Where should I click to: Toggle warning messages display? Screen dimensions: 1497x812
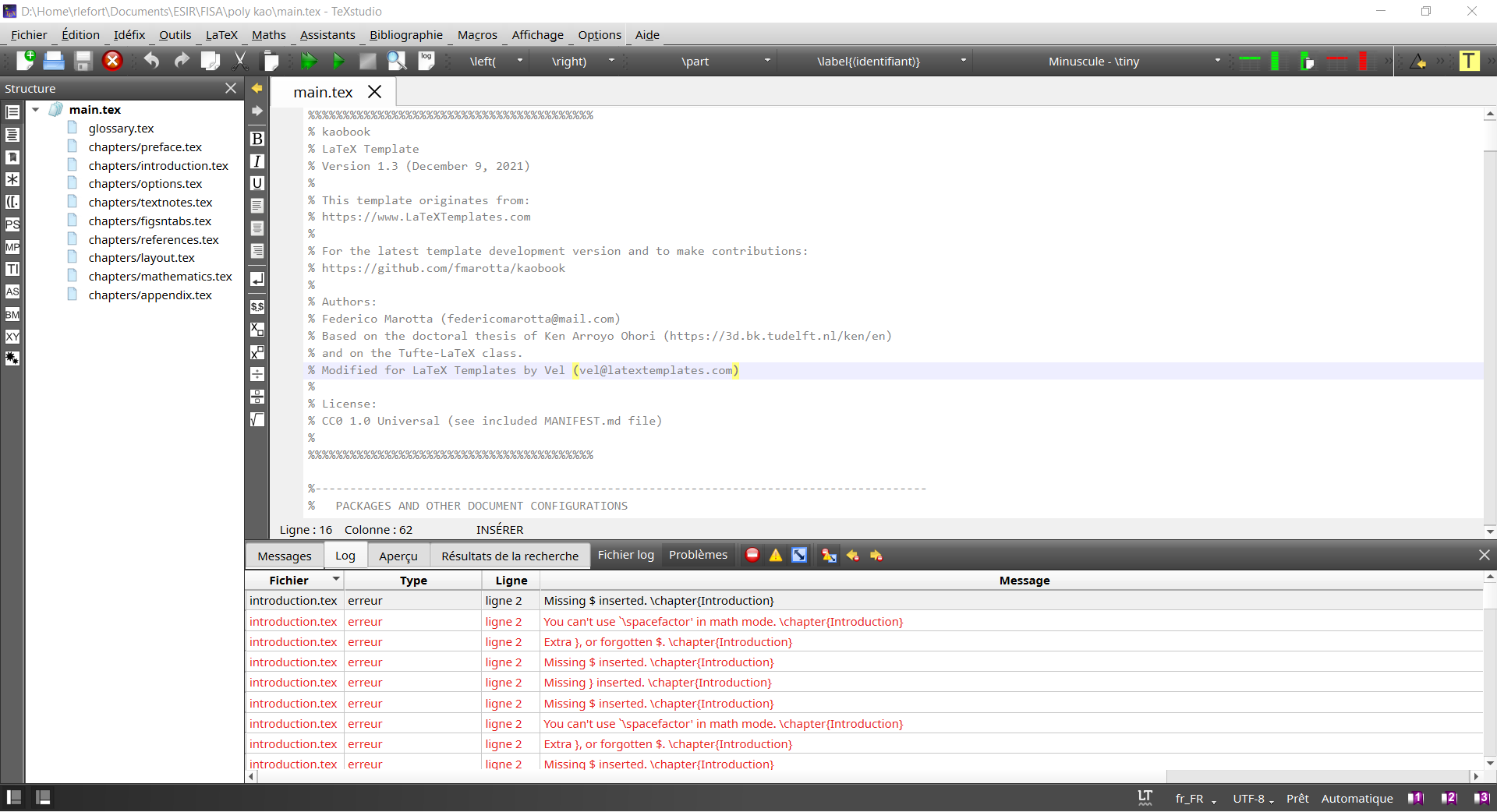pyautogui.click(x=775, y=555)
